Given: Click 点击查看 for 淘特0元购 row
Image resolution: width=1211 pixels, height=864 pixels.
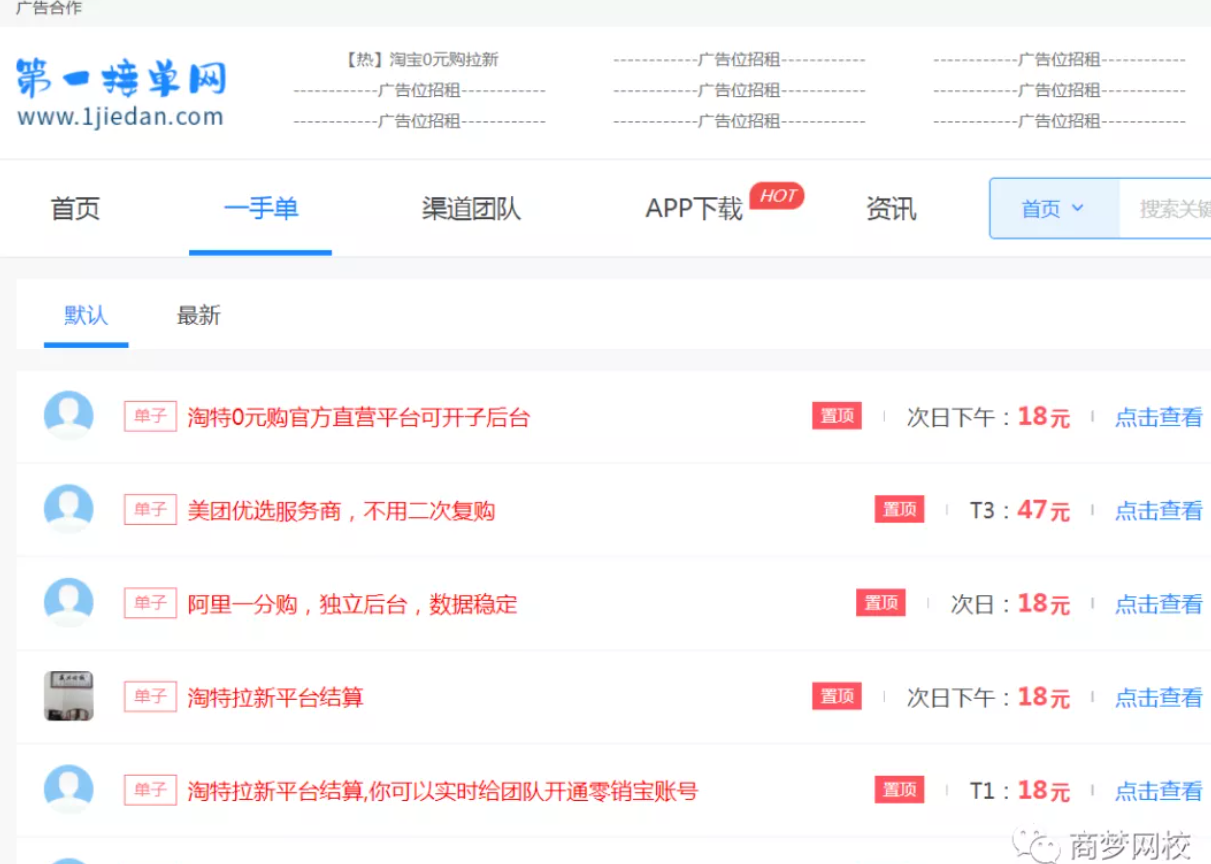Looking at the screenshot, I should pyautogui.click(x=1159, y=418).
